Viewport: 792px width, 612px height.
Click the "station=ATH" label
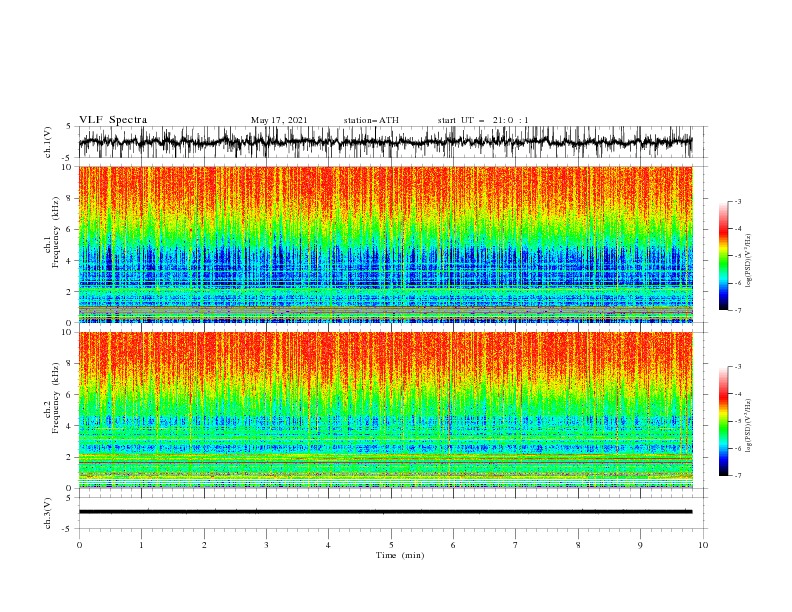(371, 120)
